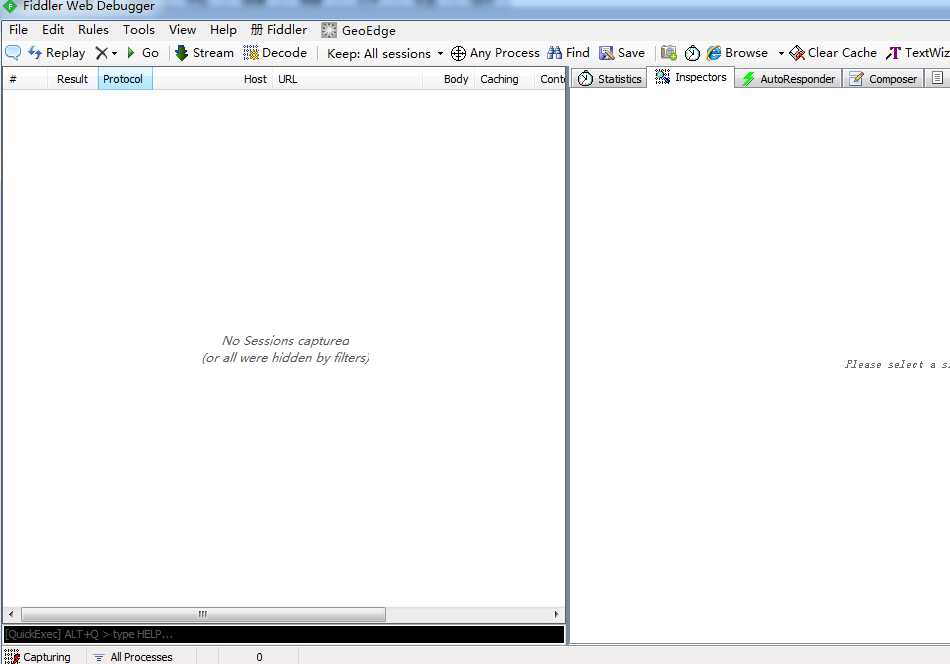950x664 pixels.
Task: Sort sessions by Protocol column
Action: tap(125, 79)
